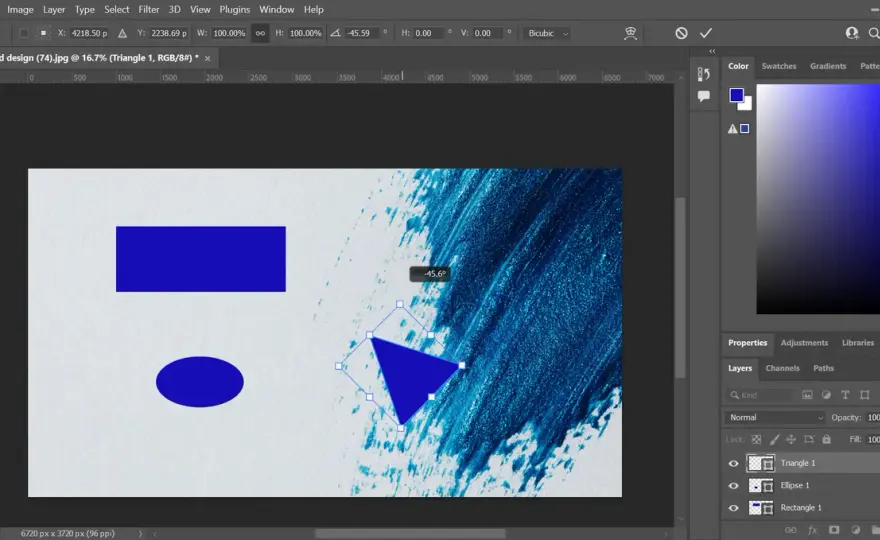Open the Comments panel icon

point(704,96)
